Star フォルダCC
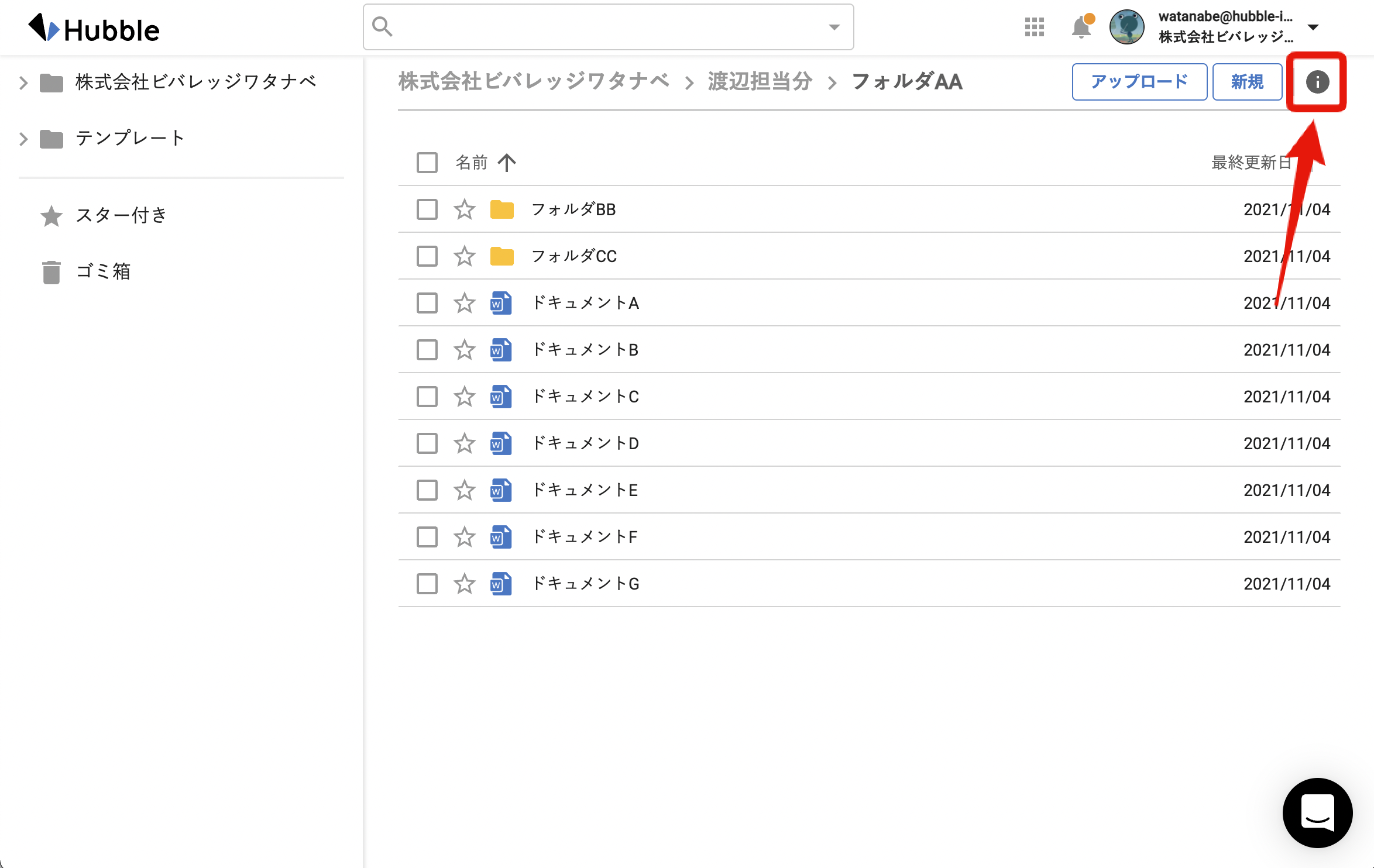Image resolution: width=1374 pixels, height=868 pixels. tap(464, 256)
